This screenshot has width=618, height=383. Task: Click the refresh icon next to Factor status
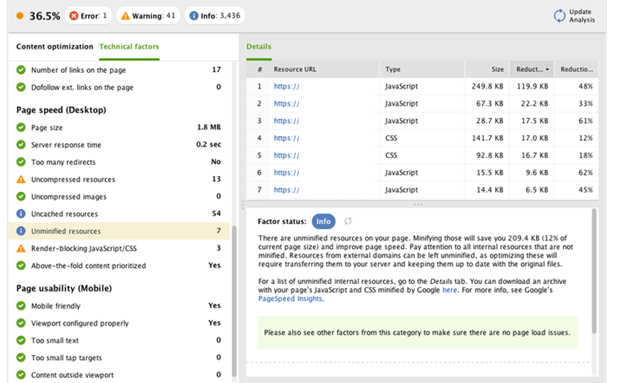[x=348, y=221]
